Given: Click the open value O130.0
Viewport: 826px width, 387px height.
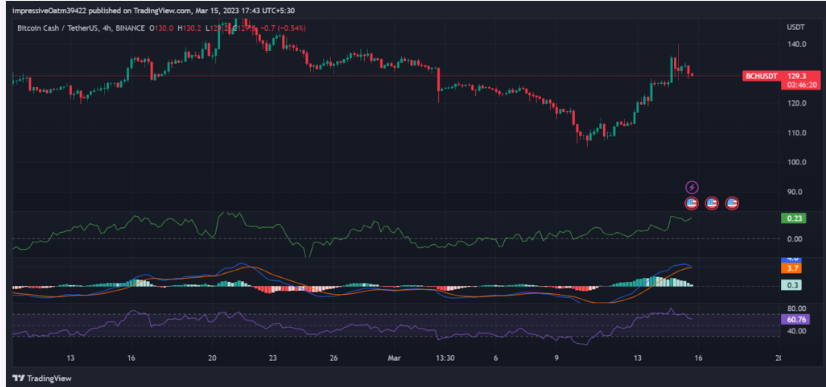Looking at the screenshot, I should point(162,28).
